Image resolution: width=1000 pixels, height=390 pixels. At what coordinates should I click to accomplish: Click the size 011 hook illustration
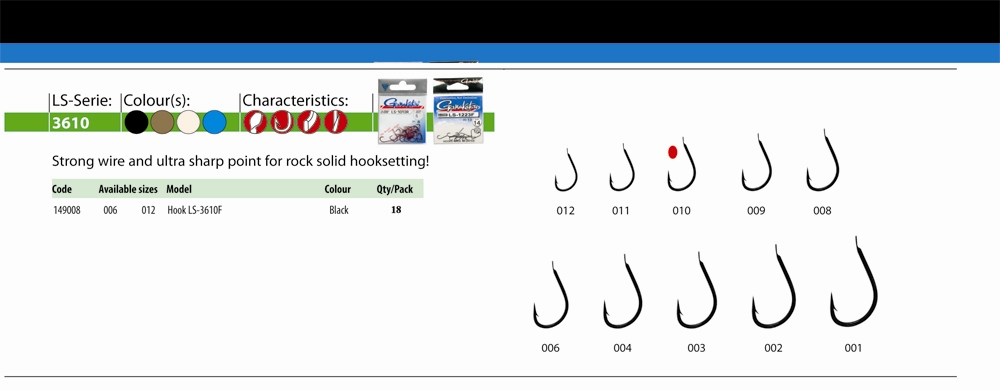point(622,168)
